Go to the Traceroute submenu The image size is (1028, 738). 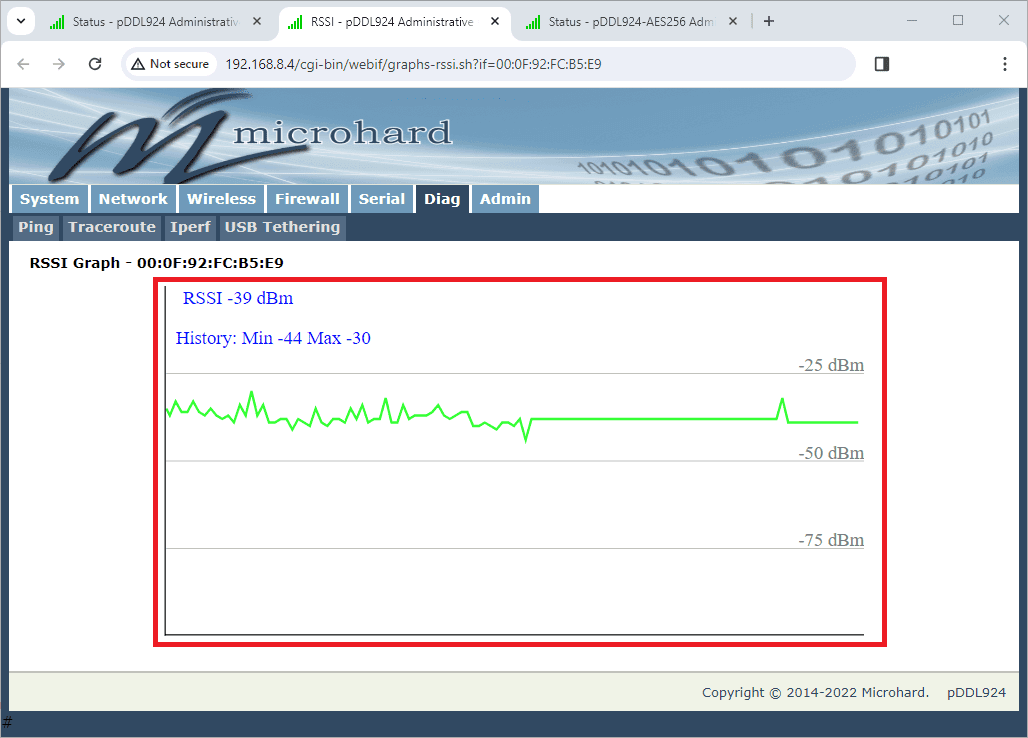pyautogui.click(x=112, y=227)
